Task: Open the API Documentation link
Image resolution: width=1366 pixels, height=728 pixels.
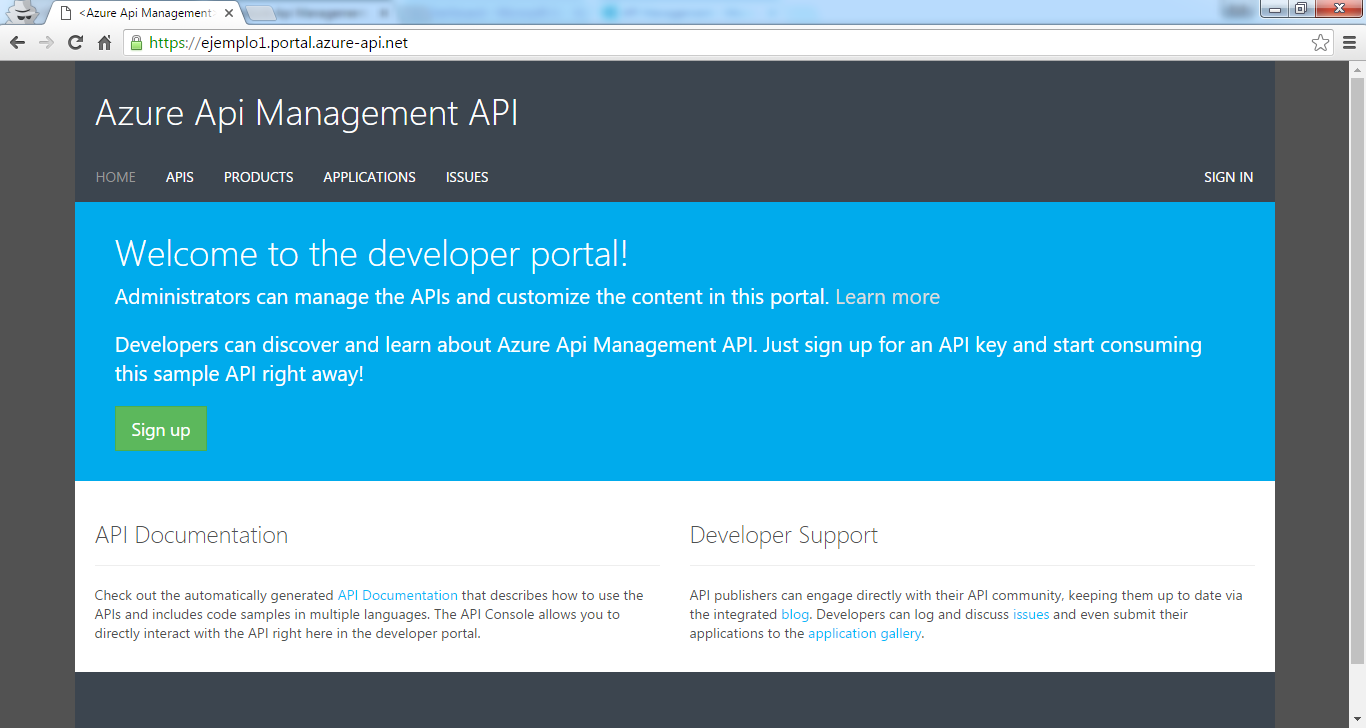Action: pyautogui.click(x=397, y=594)
